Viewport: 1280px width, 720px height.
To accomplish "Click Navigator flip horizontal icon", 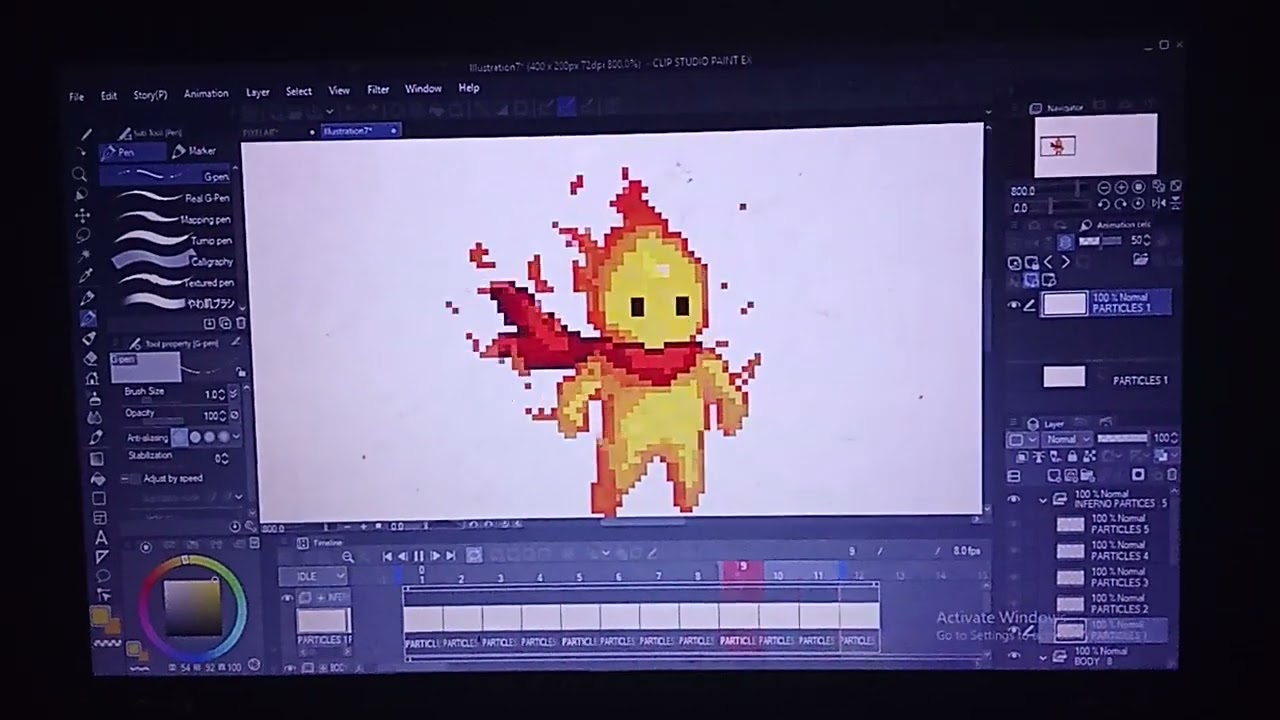I will (1159, 203).
